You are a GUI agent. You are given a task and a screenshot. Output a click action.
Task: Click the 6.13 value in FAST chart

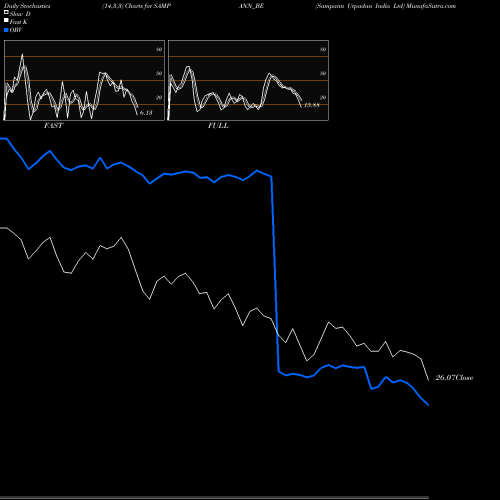pyautogui.click(x=146, y=113)
